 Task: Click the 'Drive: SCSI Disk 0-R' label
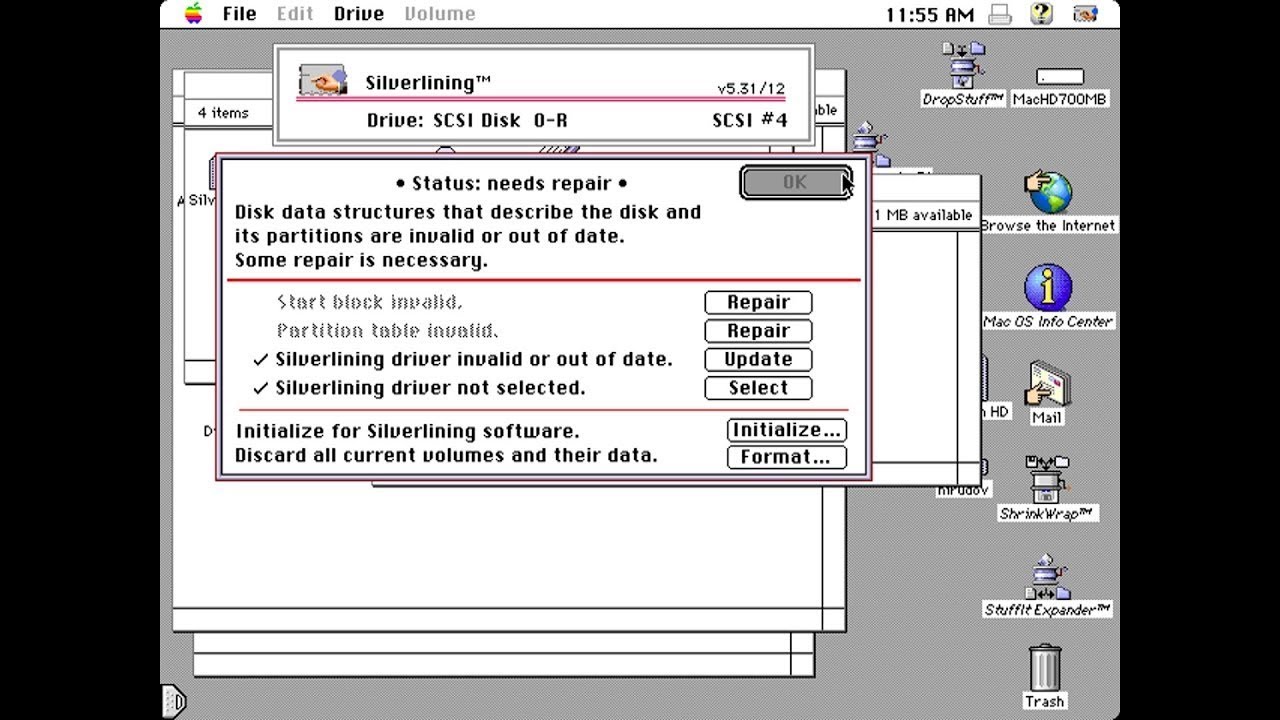click(467, 121)
